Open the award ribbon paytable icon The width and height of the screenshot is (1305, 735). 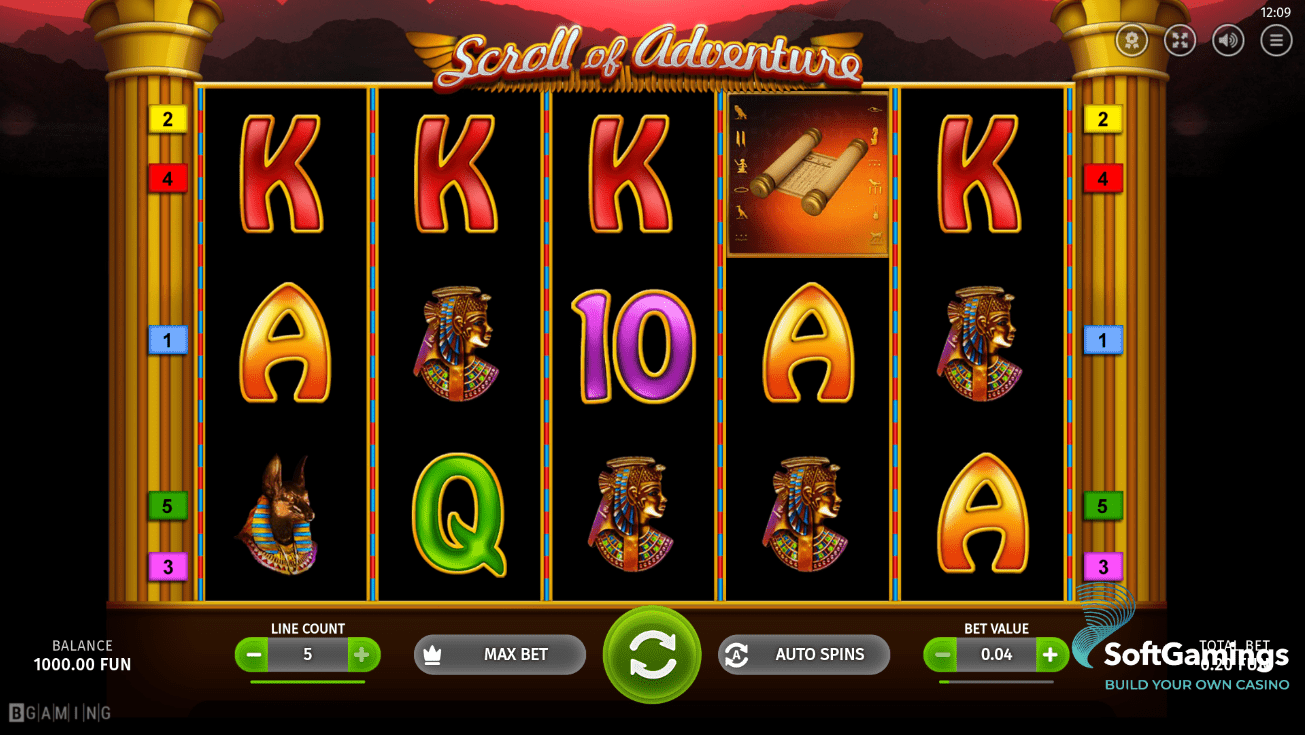tap(1132, 40)
